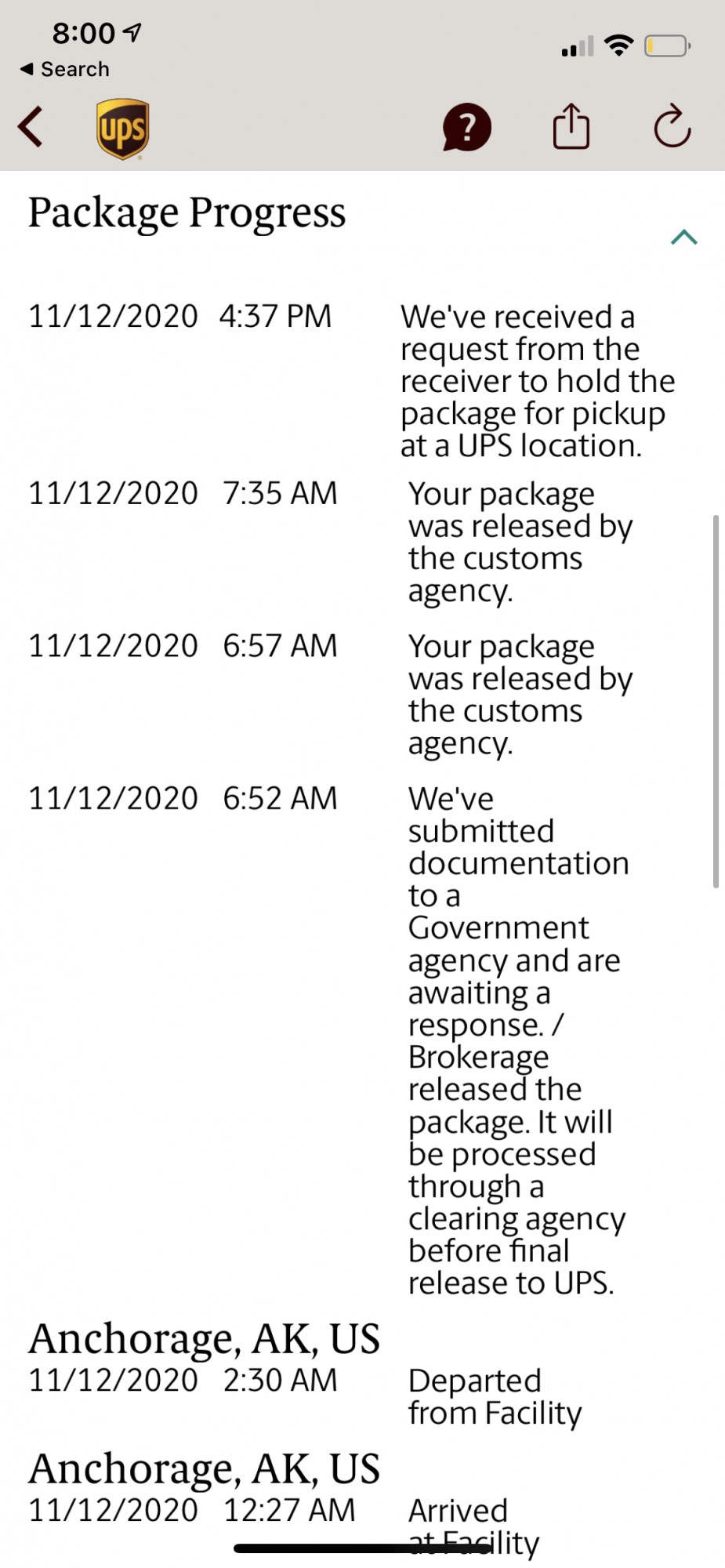Collapse the Package Progress section chevron
This screenshot has height=1568, width=725.
coord(683,237)
